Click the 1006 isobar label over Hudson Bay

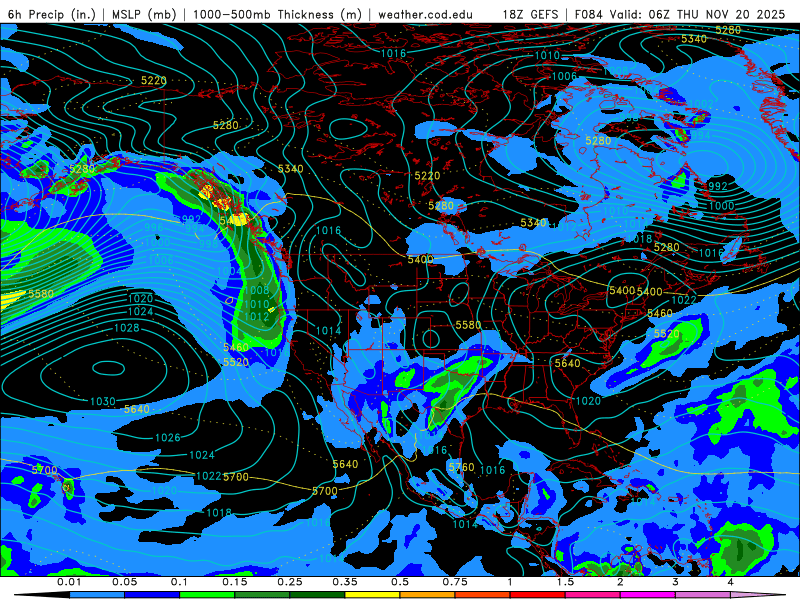coord(564,76)
